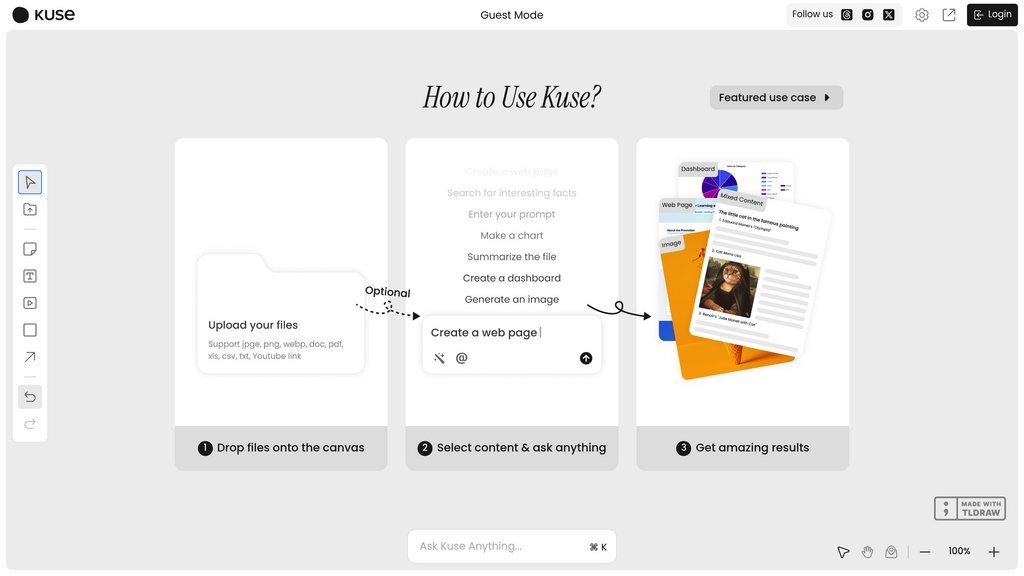Image resolution: width=1024 pixels, height=576 pixels.
Task: Zoom in with the plus button
Action: [x=993, y=552]
